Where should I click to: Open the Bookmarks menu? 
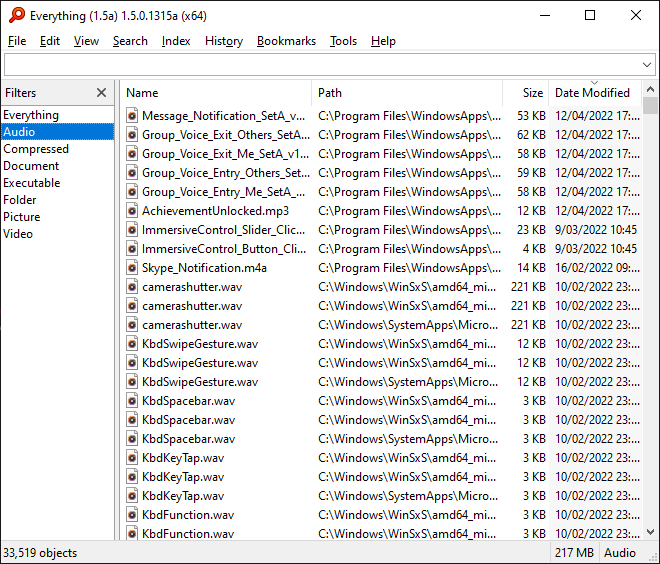point(286,41)
